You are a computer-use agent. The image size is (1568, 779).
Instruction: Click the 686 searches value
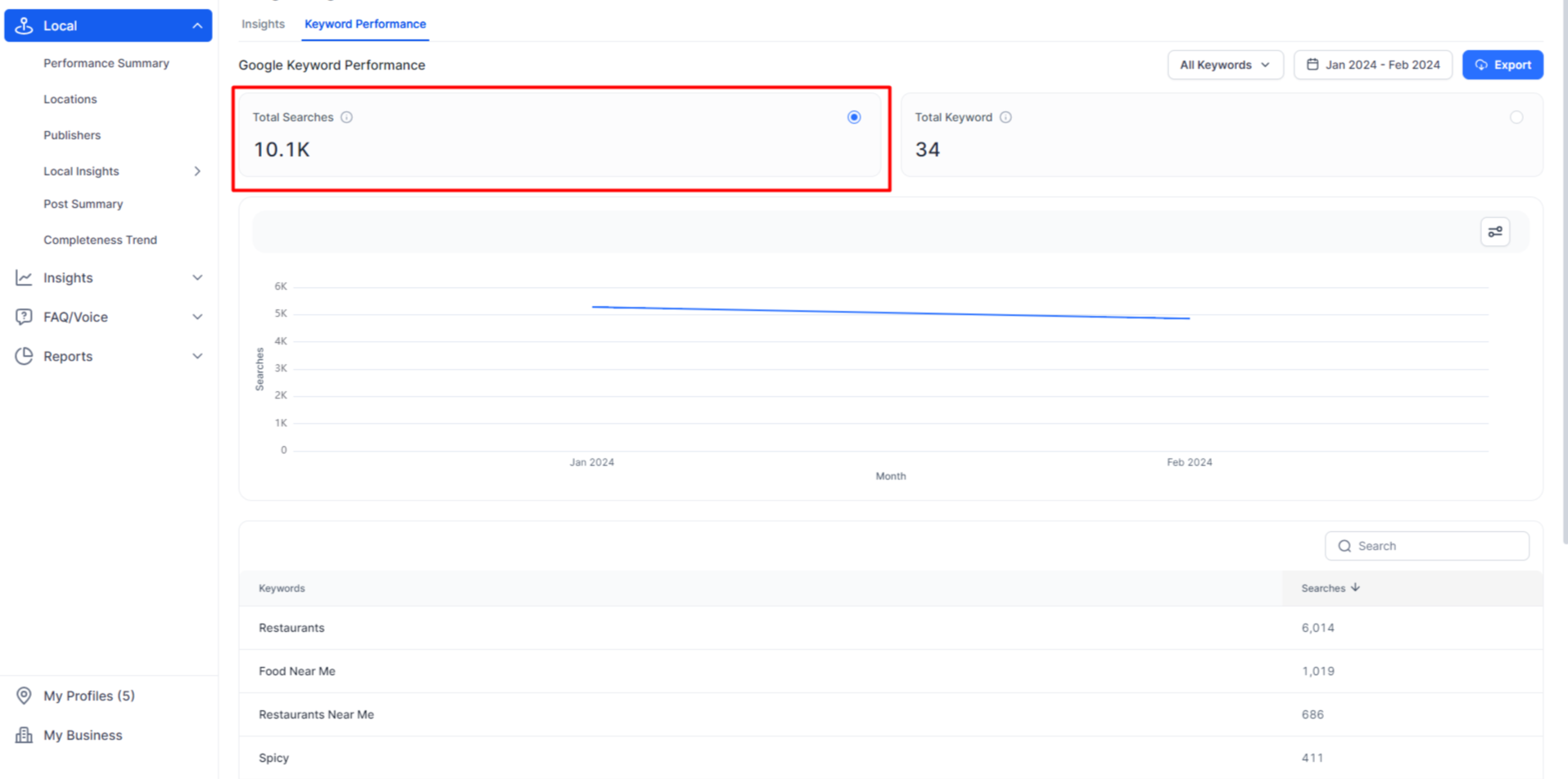pyautogui.click(x=1313, y=714)
